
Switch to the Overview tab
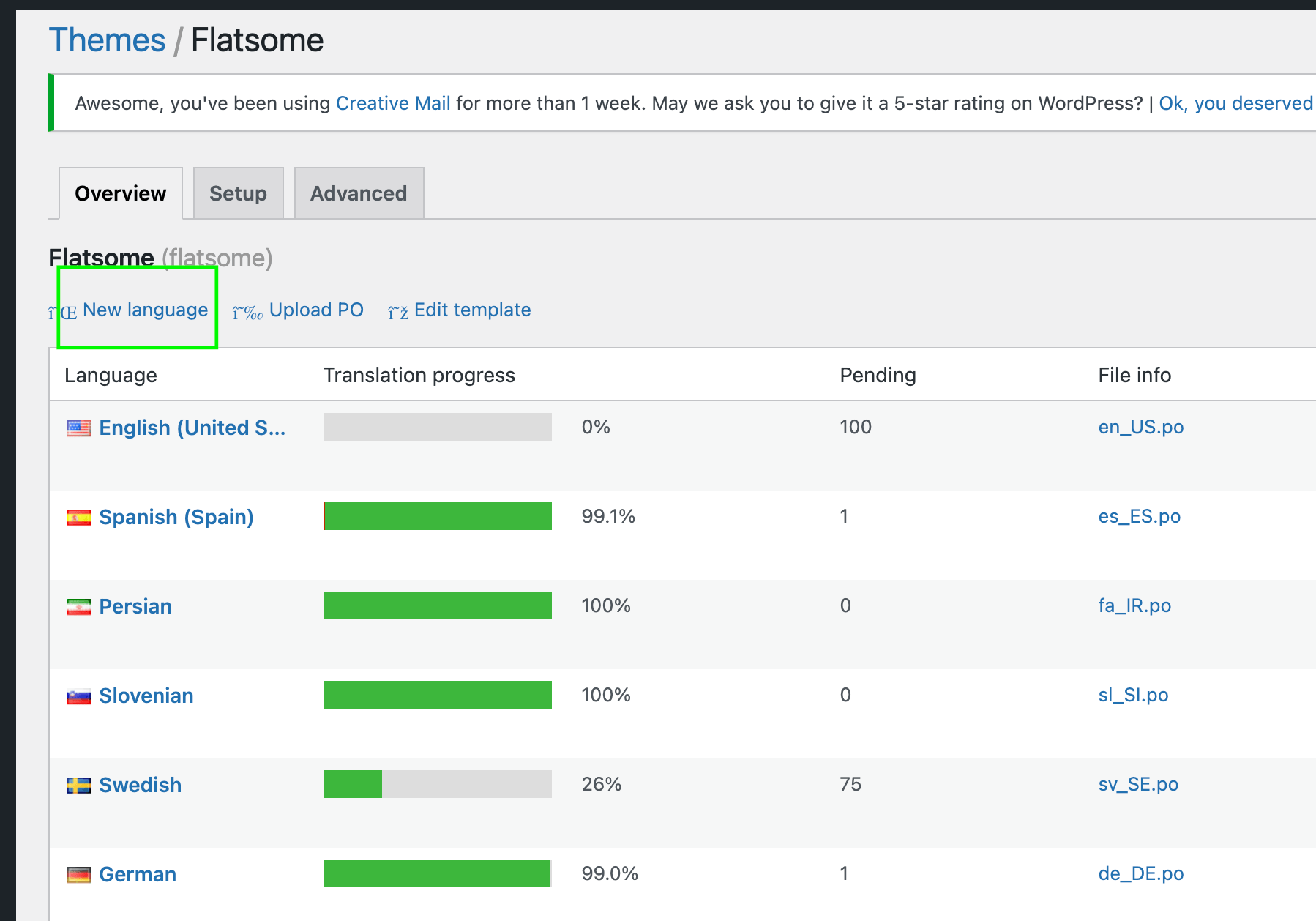click(x=121, y=193)
